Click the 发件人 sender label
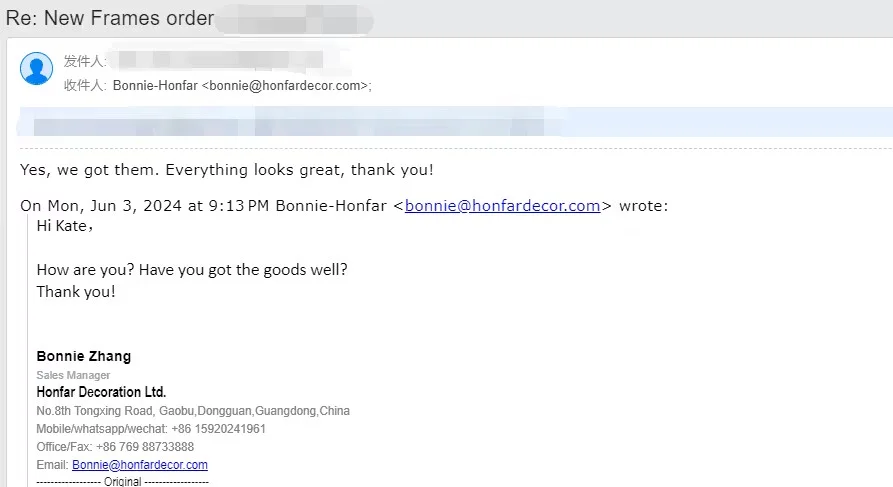 tap(84, 61)
